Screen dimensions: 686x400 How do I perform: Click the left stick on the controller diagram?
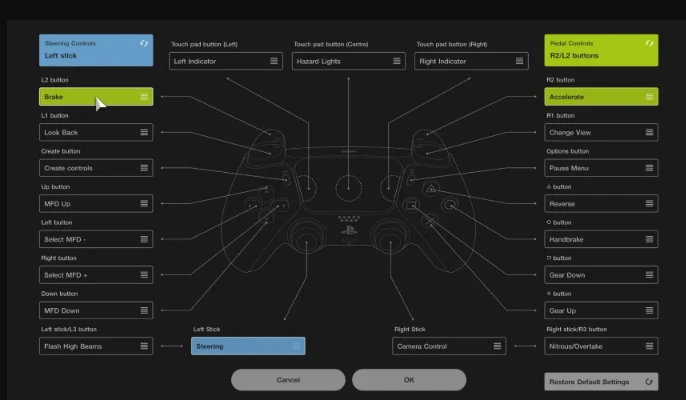click(x=306, y=238)
